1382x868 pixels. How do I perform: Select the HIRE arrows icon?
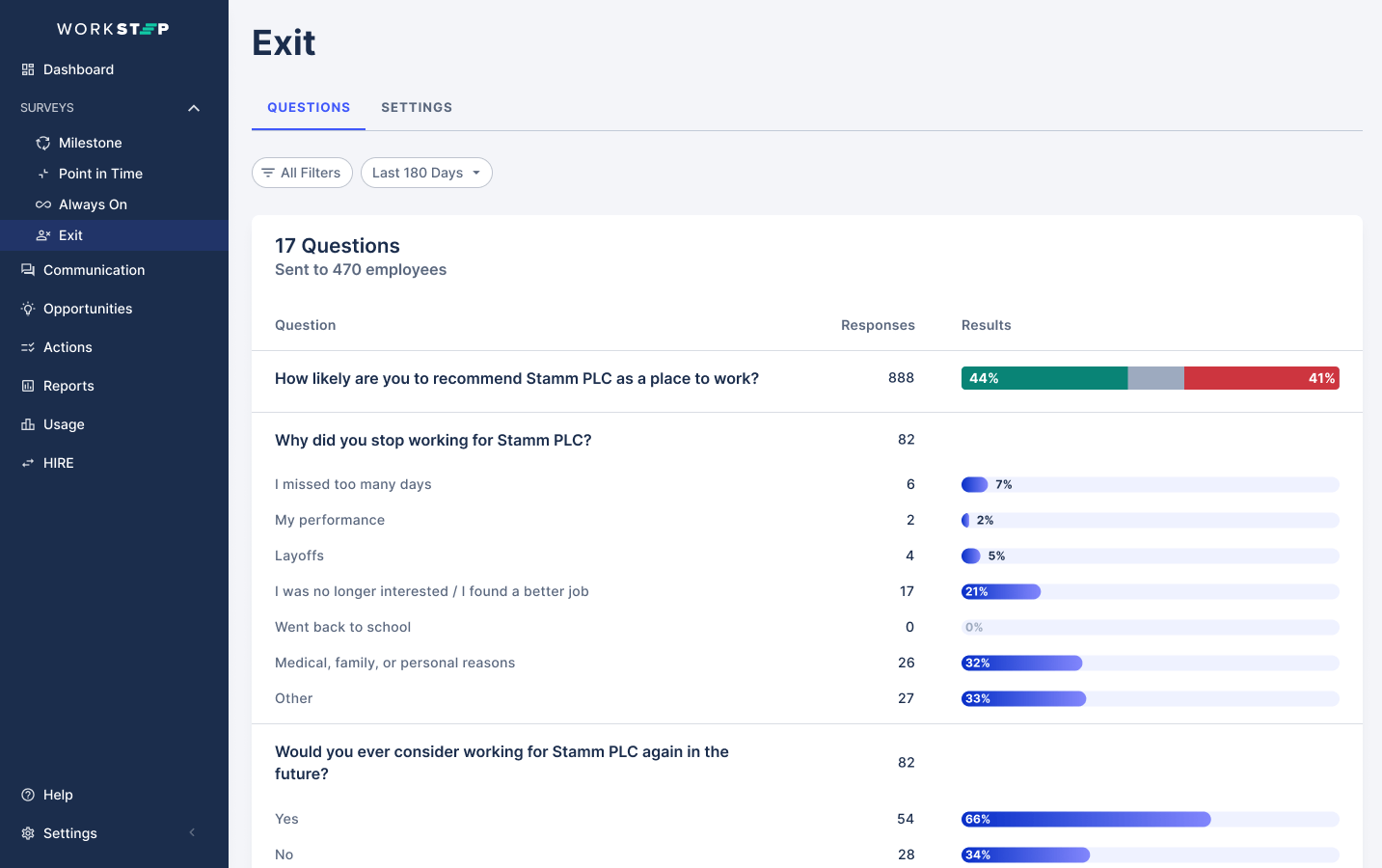[26, 463]
